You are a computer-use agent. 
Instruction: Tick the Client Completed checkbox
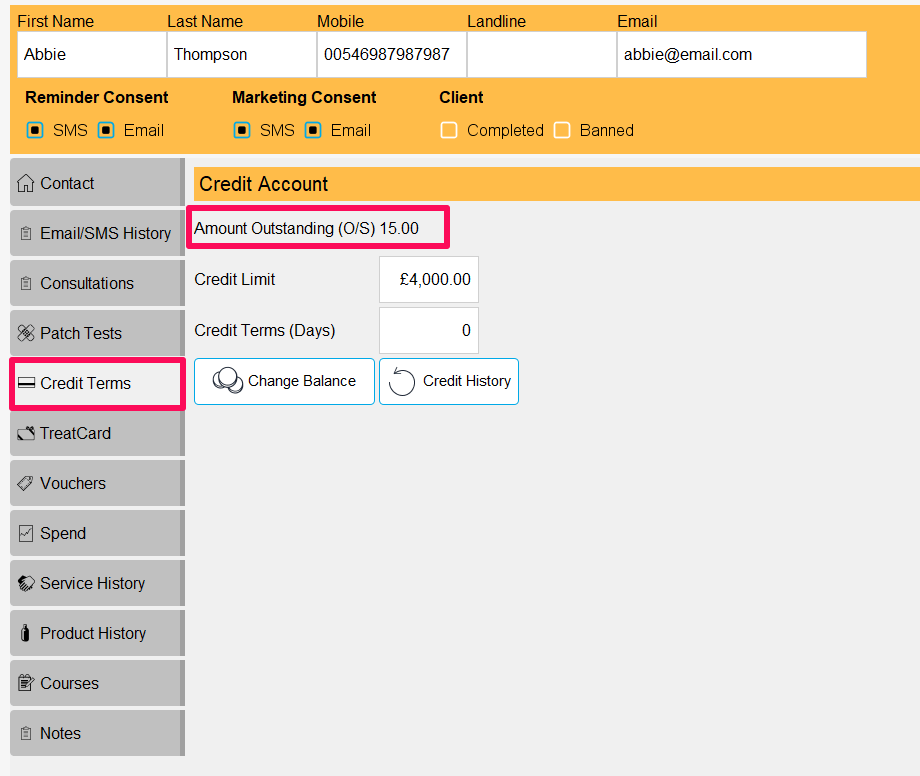[449, 130]
